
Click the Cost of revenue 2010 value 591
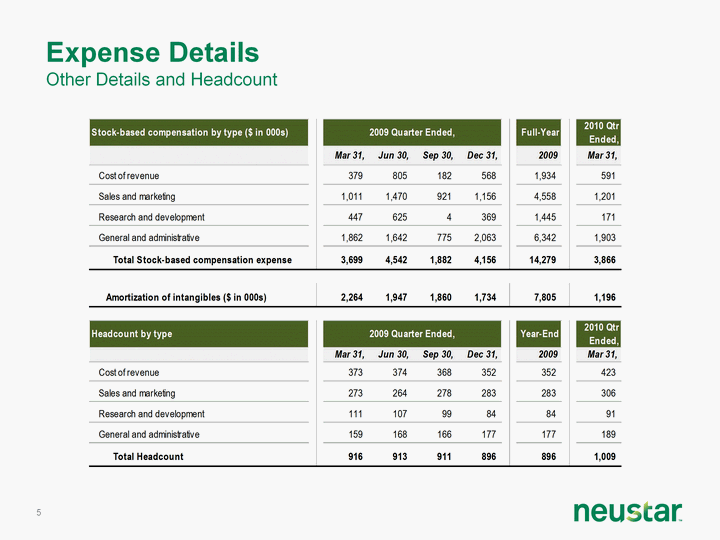(608, 176)
